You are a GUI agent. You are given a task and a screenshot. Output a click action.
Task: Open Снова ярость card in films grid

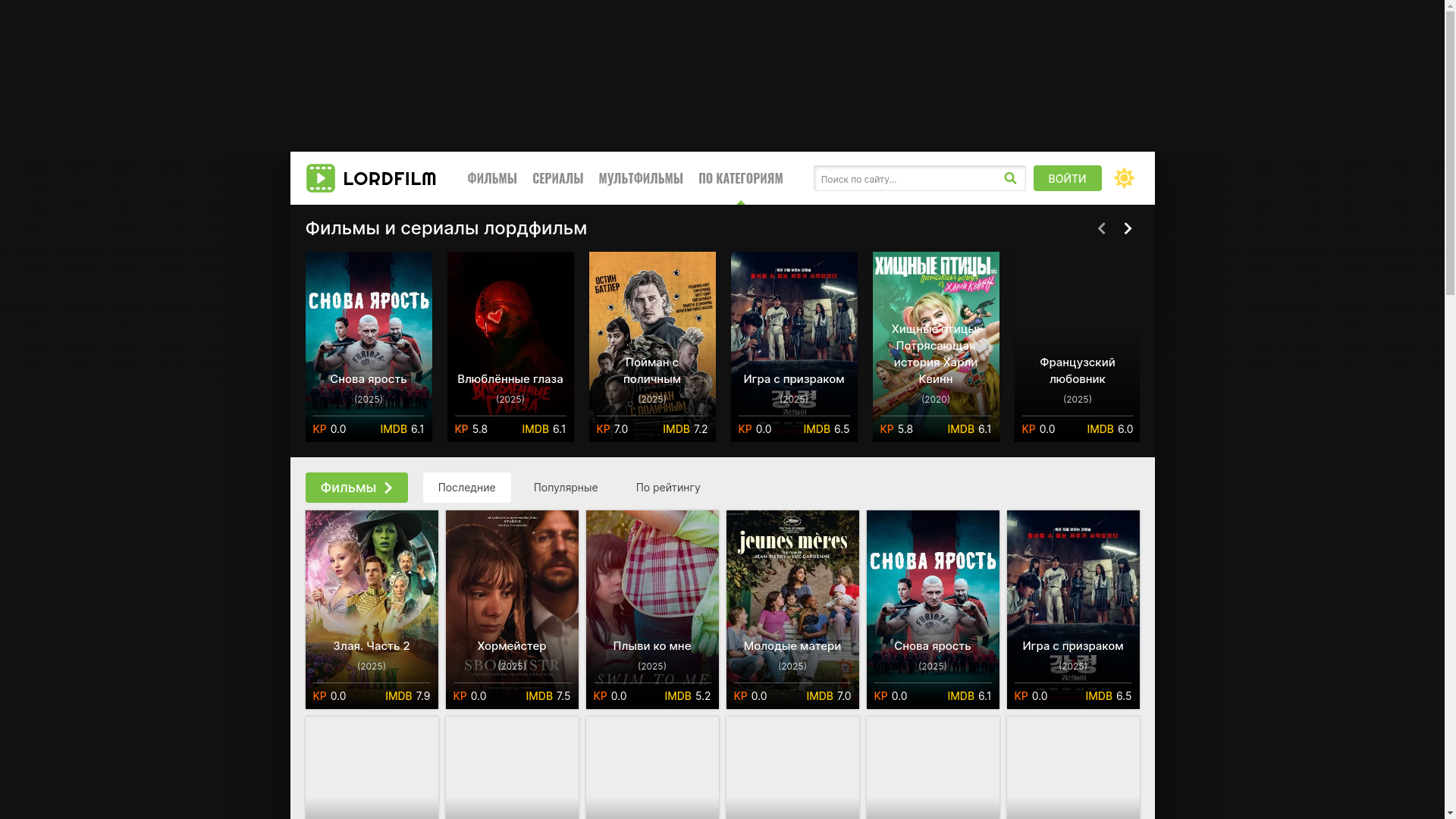(x=933, y=610)
